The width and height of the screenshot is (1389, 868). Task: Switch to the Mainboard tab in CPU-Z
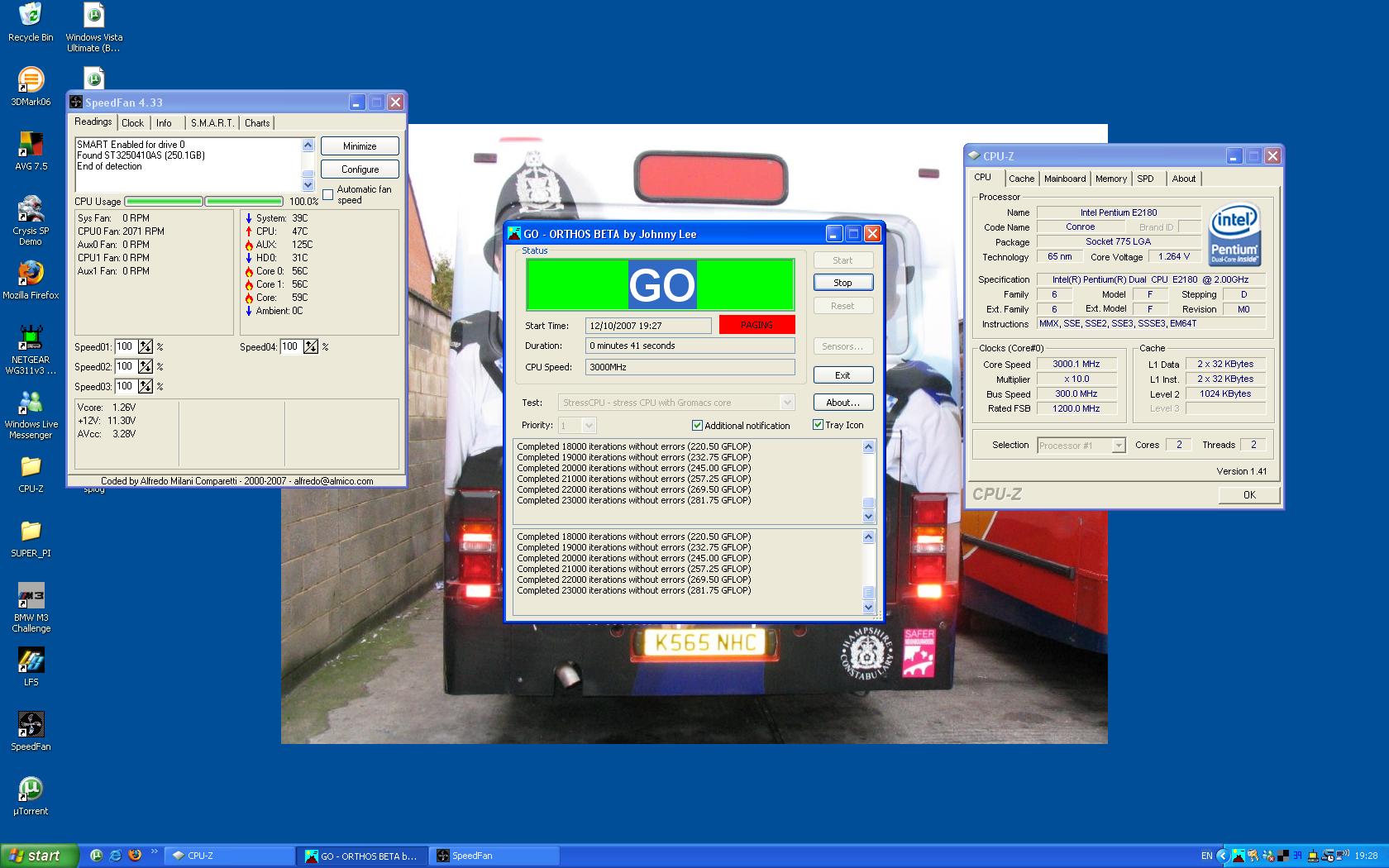tap(1065, 179)
